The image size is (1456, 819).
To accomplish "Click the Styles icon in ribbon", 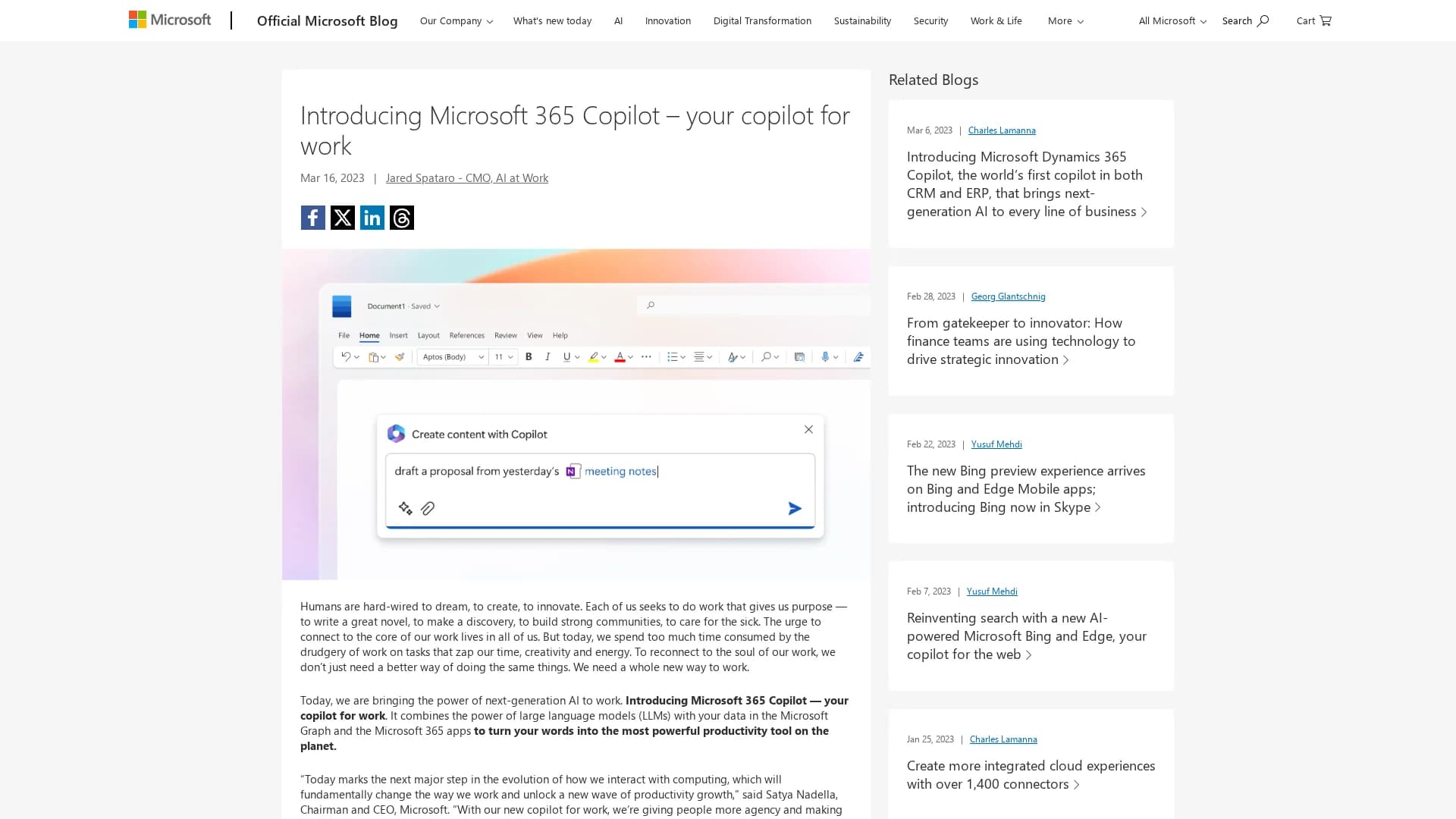I will point(733,356).
